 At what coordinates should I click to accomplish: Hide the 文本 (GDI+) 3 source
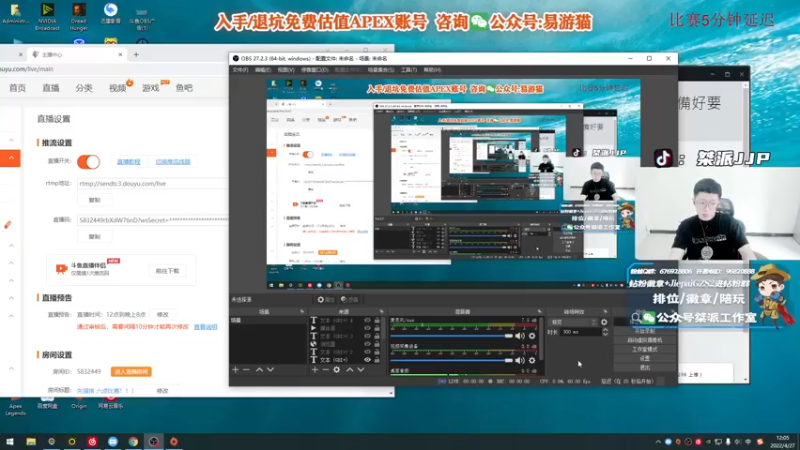click(367, 336)
